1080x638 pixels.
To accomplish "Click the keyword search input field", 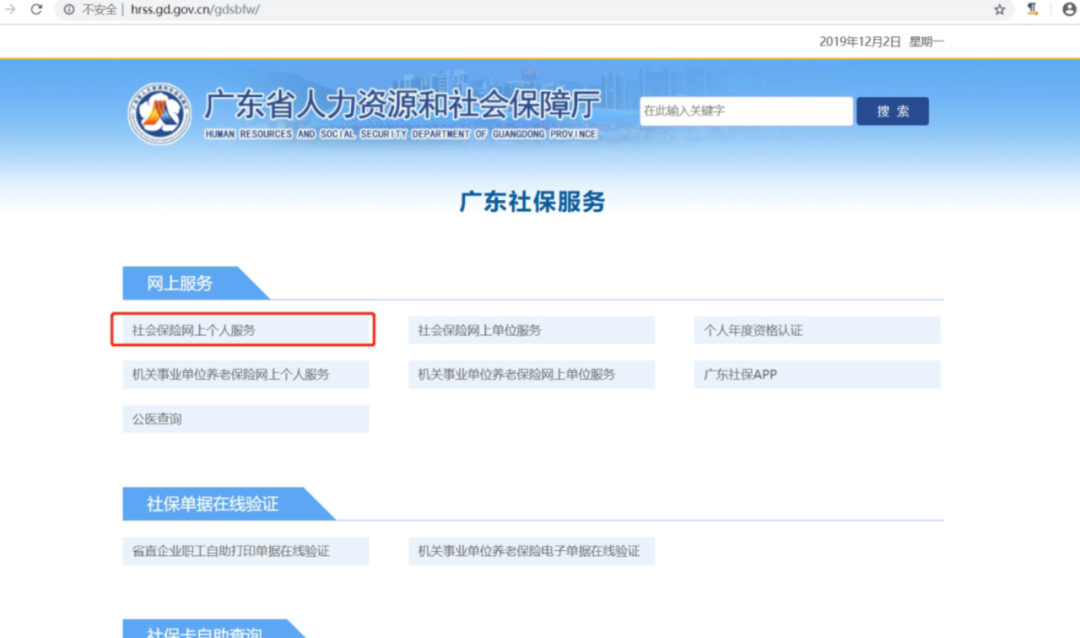I will pos(746,111).
